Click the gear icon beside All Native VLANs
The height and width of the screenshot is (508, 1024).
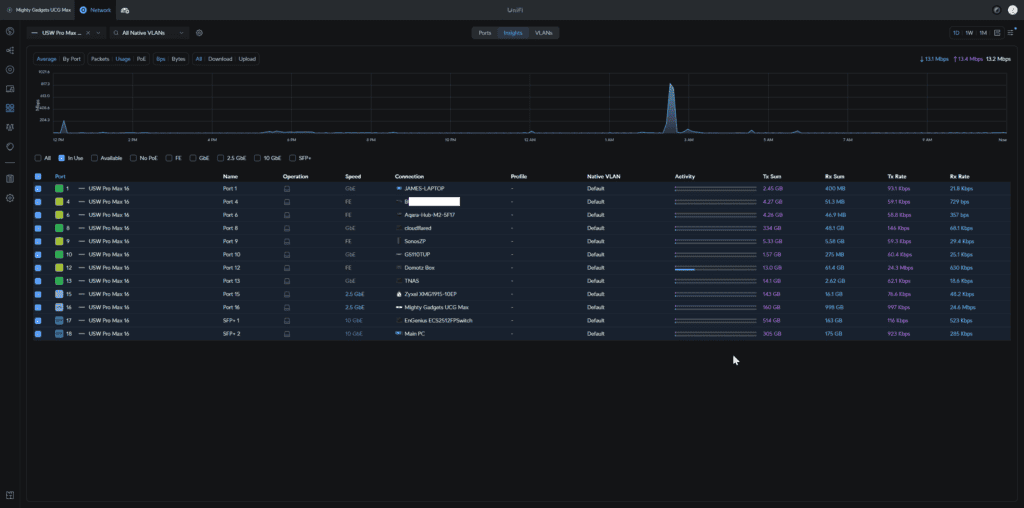point(199,33)
